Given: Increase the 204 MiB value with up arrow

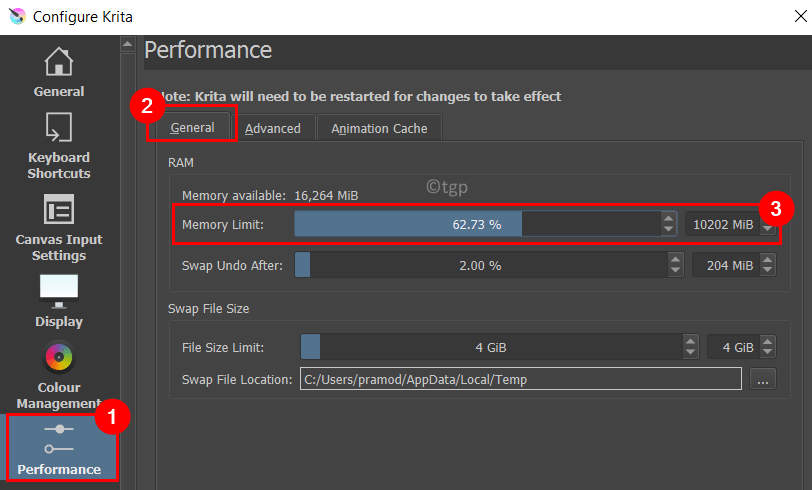Looking at the screenshot, I should click(x=767, y=260).
